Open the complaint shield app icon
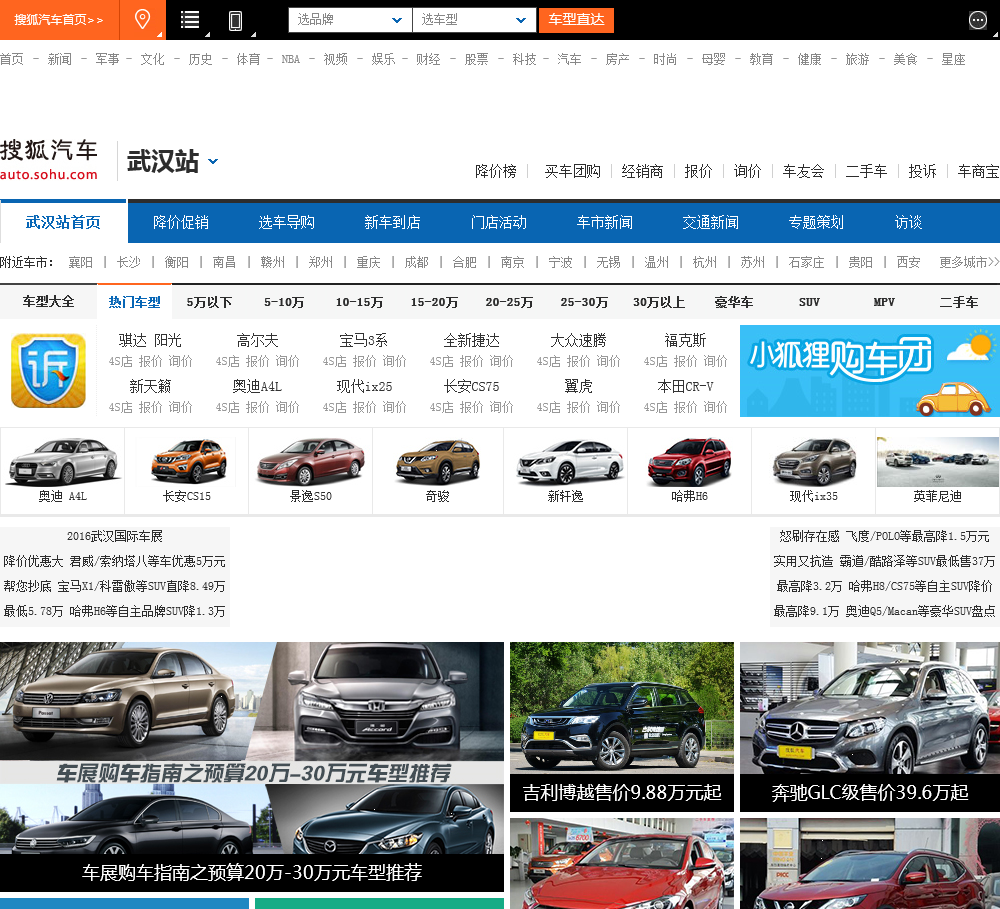The image size is (1000, 909). (x=48, y=371)
